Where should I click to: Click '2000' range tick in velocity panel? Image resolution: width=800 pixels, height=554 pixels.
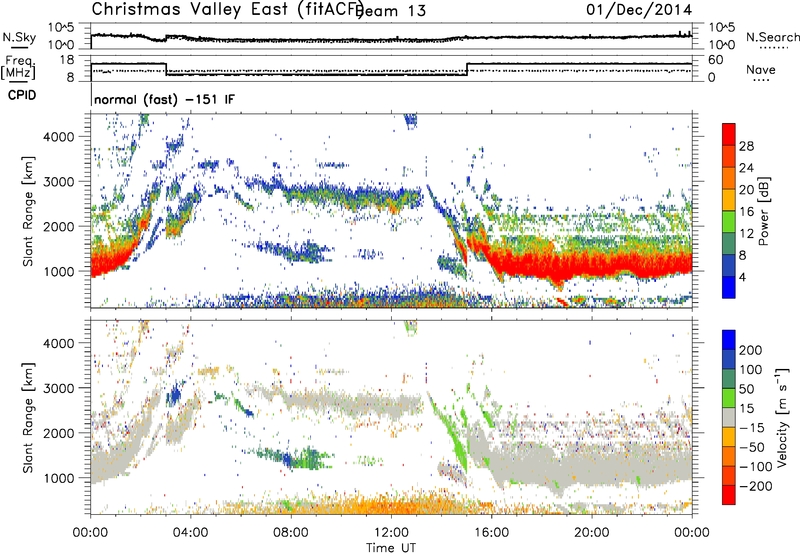point(59,433)
